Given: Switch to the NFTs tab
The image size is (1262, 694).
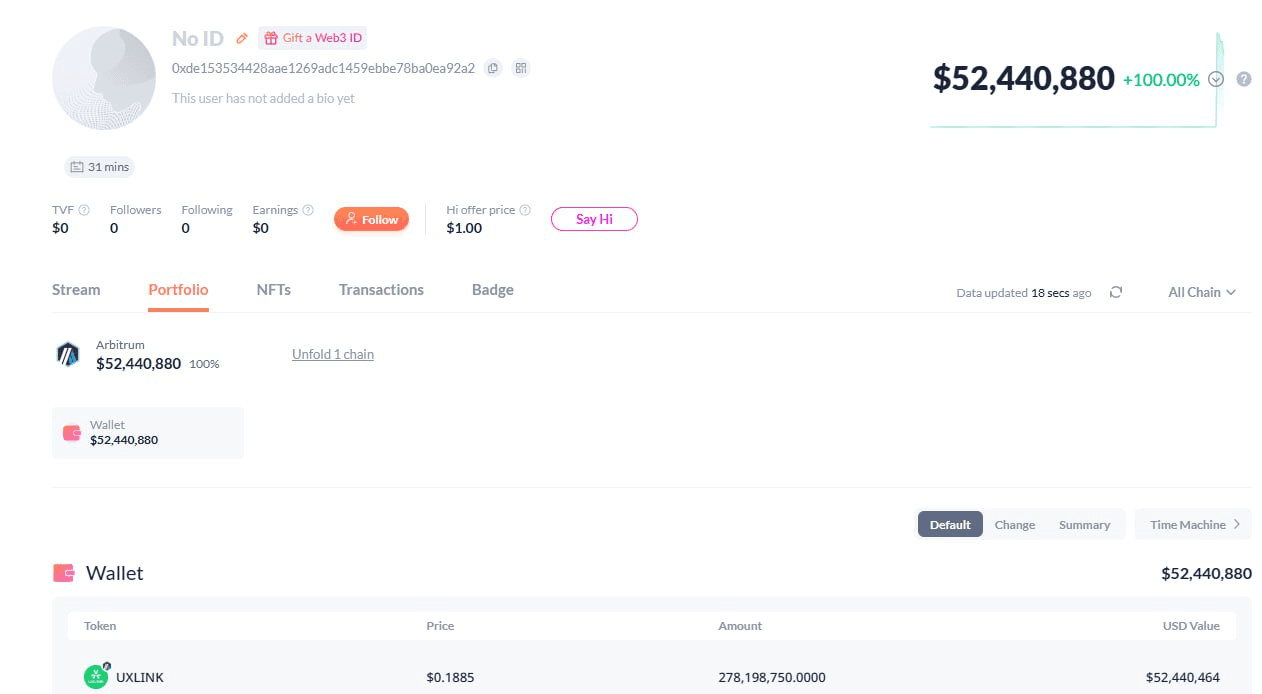Looking at the screenshot, I should 273,290.
